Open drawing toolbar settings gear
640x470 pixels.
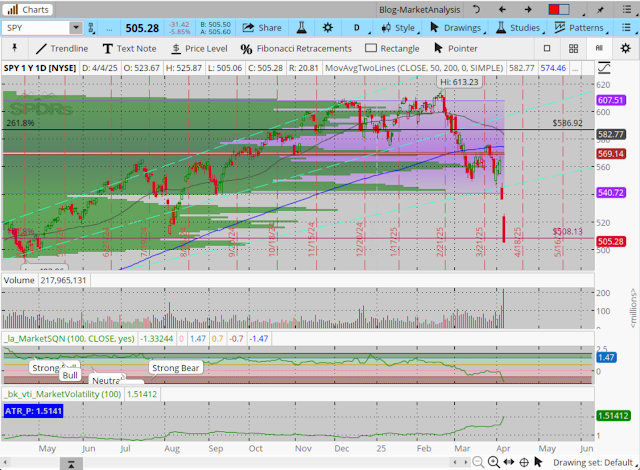(625, 49)
